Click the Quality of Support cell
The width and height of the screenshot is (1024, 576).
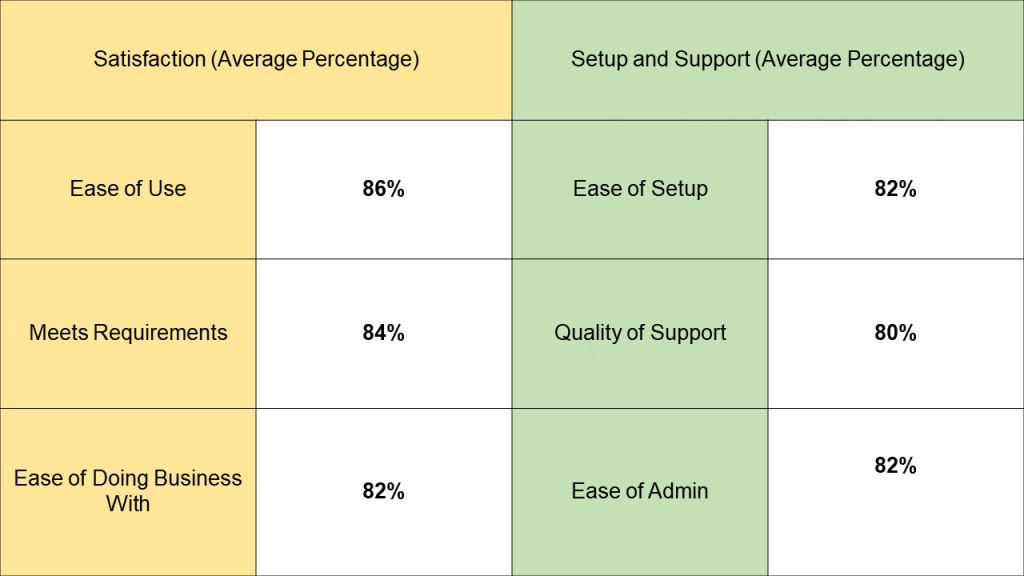point(640,334)
